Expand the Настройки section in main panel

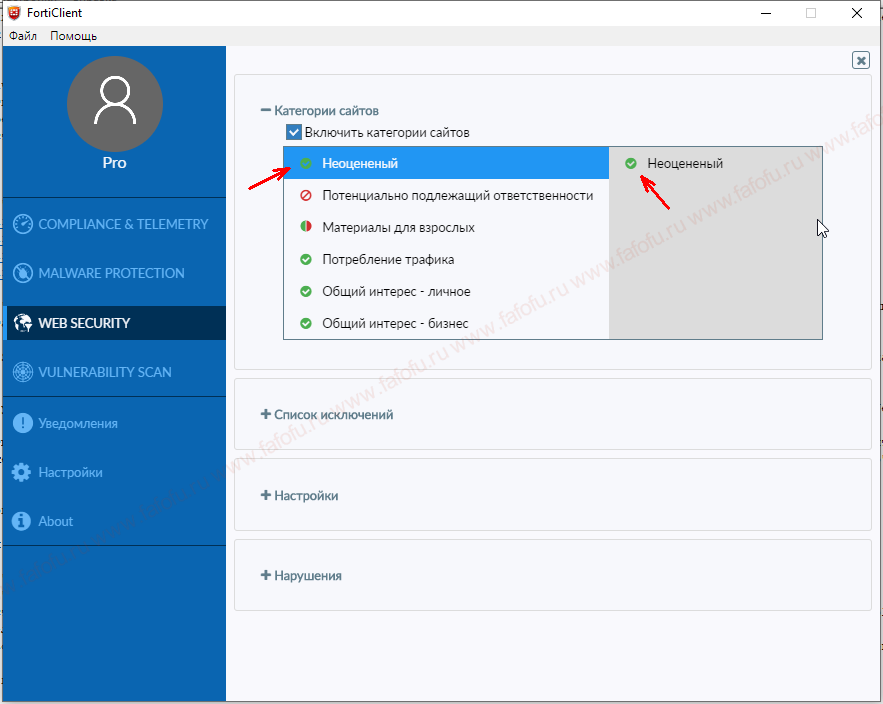(x=299, y=496)
